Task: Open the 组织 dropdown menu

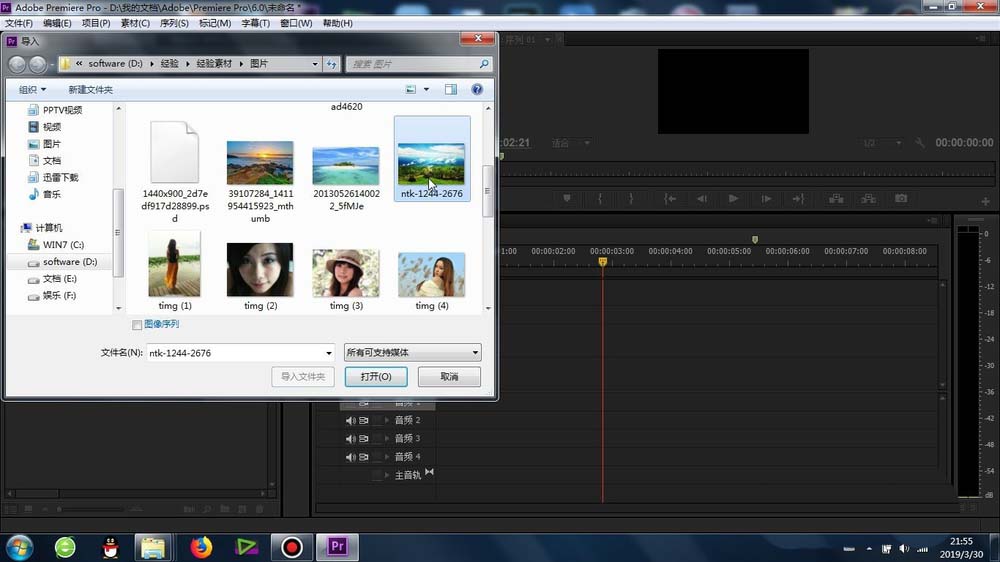Action: point(32,90)
